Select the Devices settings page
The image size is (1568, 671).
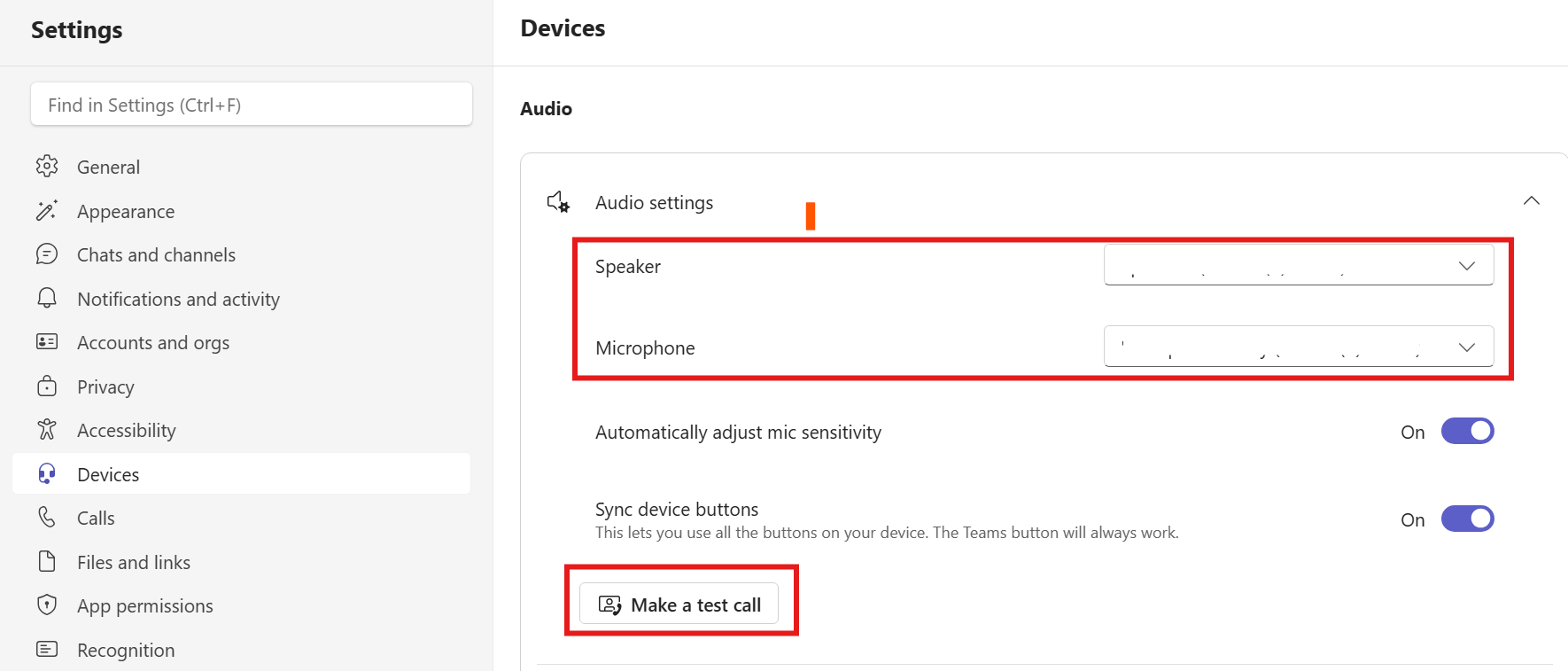pyautogui.click(x=108, y=475)
